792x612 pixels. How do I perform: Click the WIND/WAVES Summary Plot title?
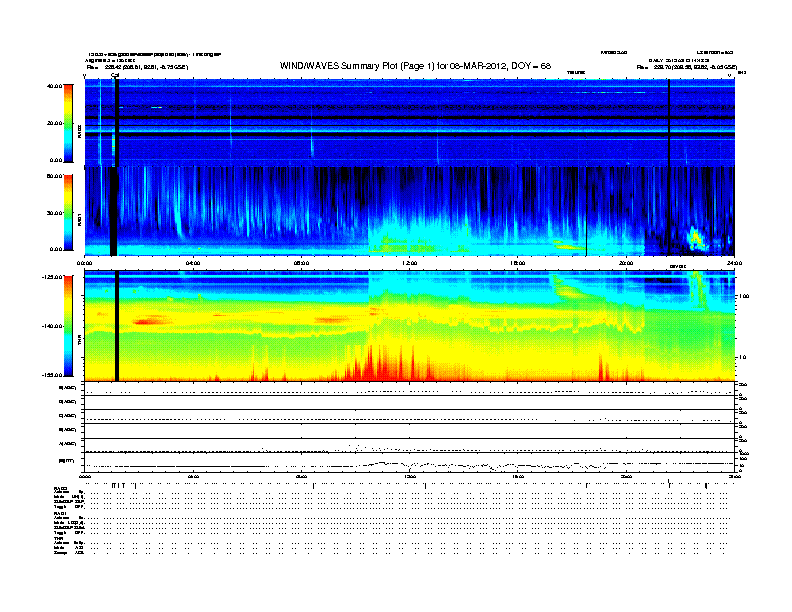point(415,66)
